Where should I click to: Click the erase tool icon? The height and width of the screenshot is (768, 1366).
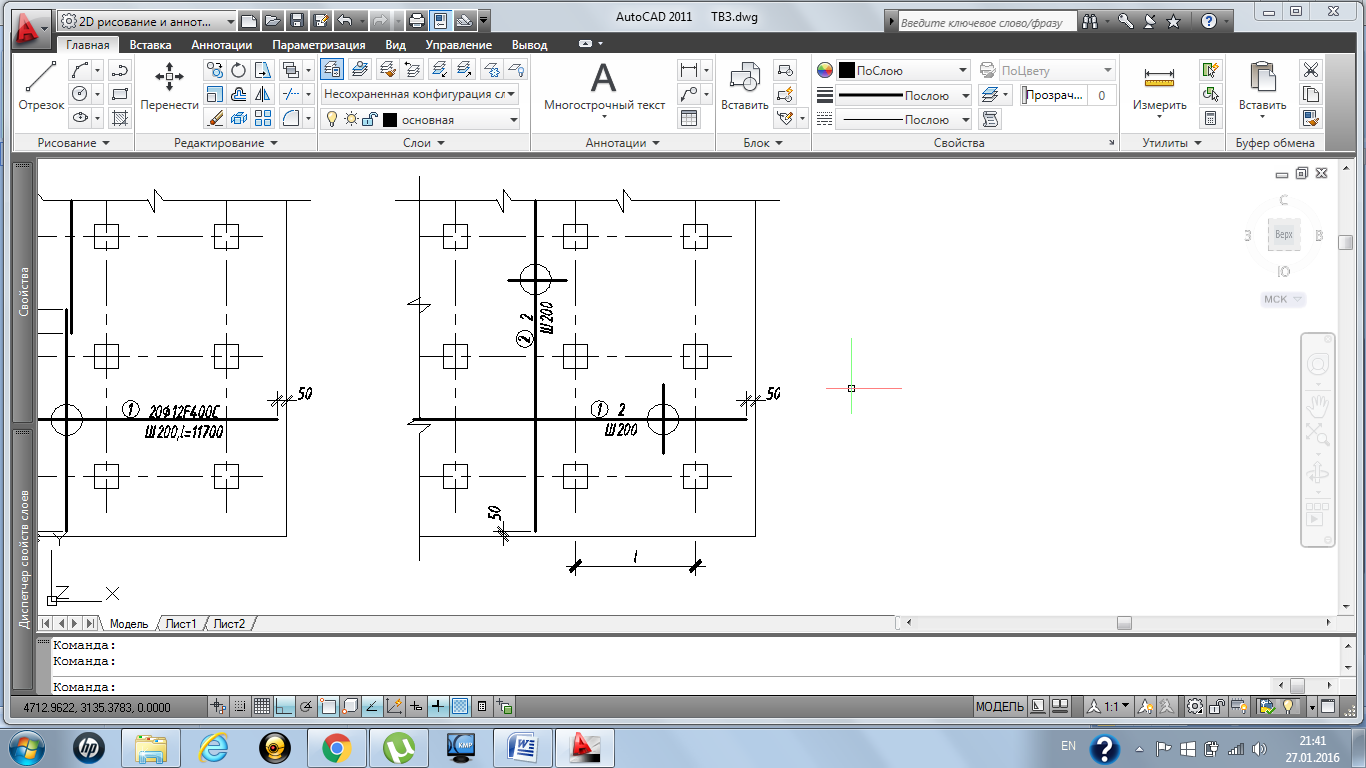point(214,118)
